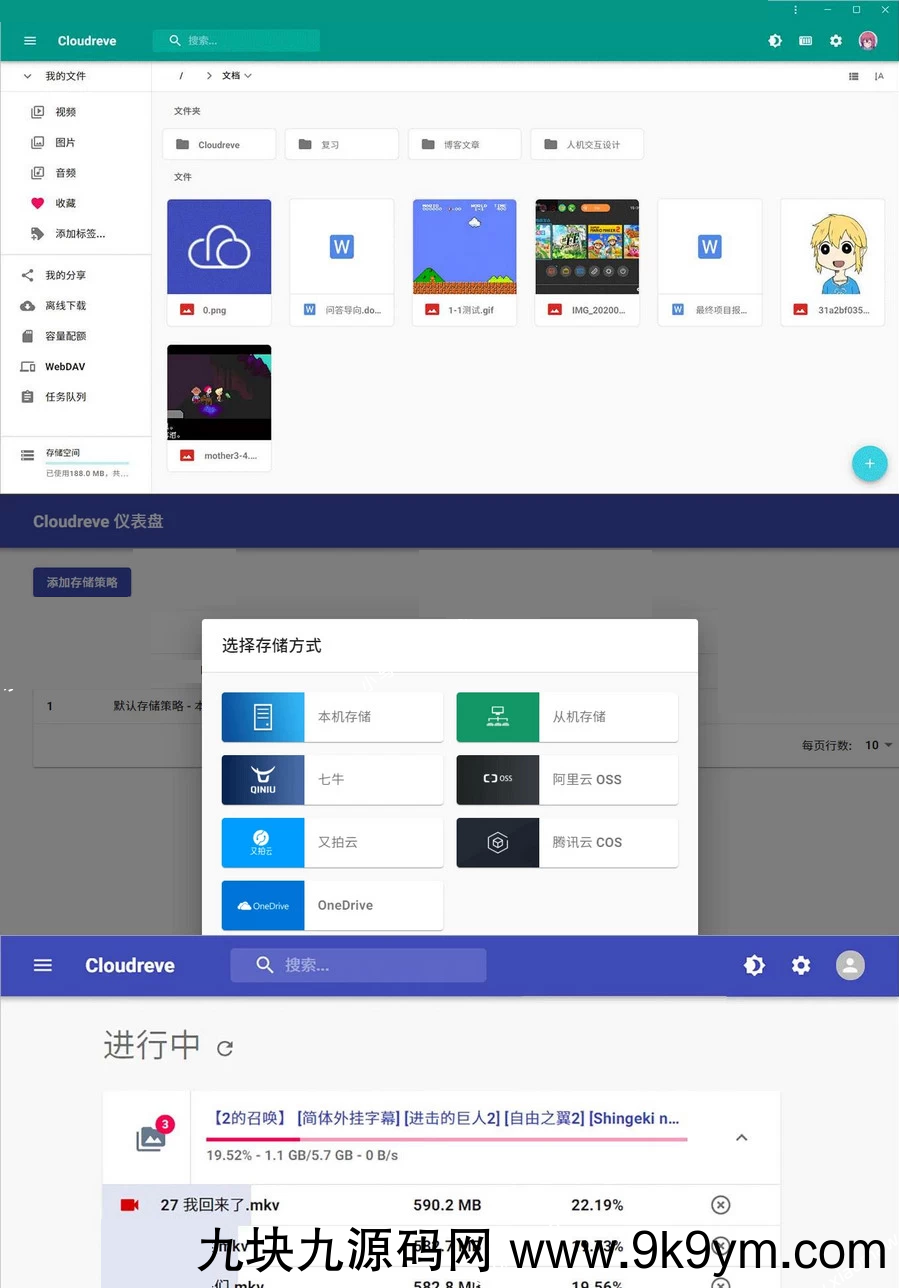Viewport: 899px width, 1288px height.
Task: Refresh the in-progress download list
Action: pyautogui.click(x=225, y=1048)
